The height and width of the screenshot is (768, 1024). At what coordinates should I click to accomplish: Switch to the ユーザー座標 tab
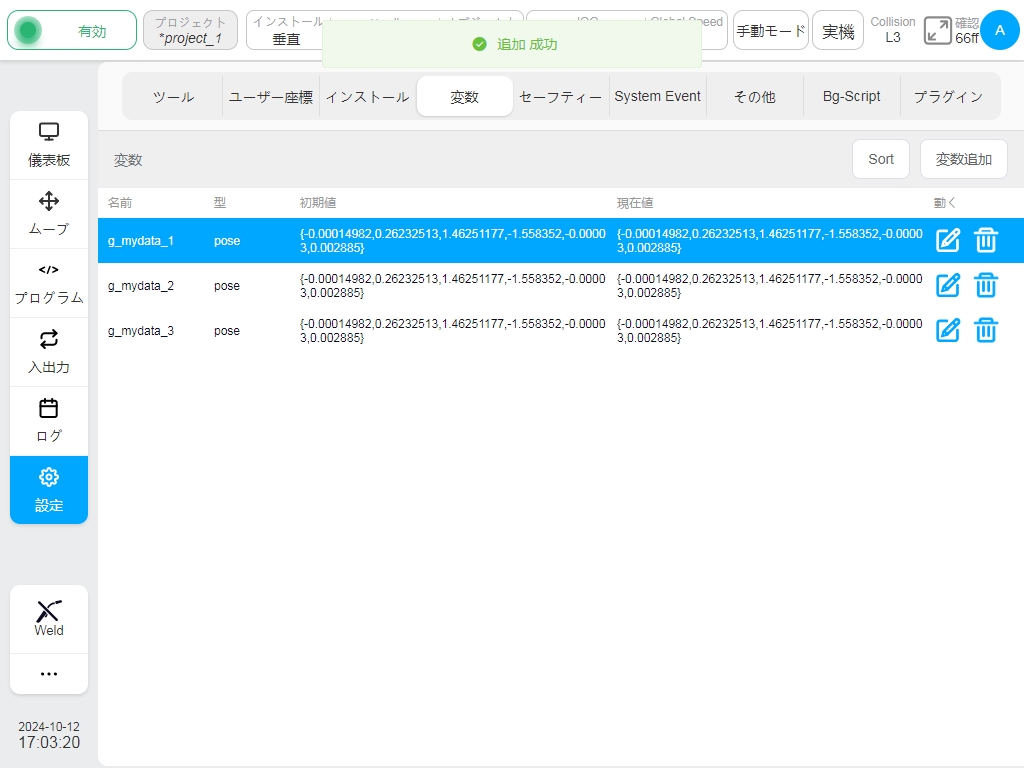270,97
